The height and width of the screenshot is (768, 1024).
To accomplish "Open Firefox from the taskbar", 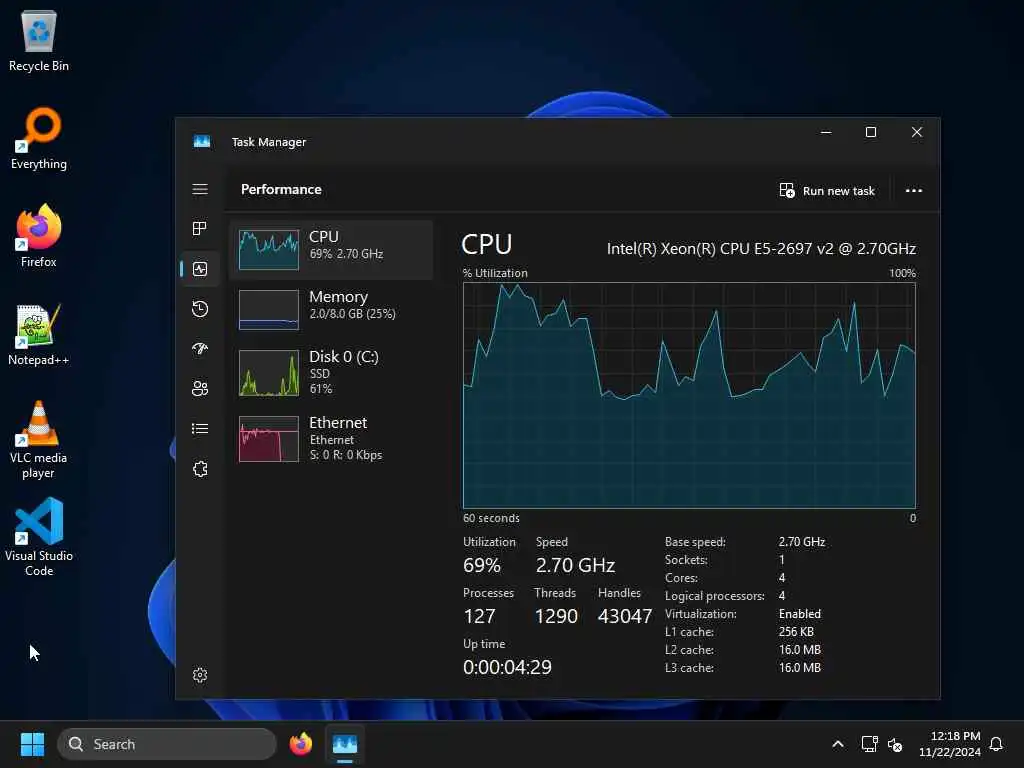I will point(300,744).
